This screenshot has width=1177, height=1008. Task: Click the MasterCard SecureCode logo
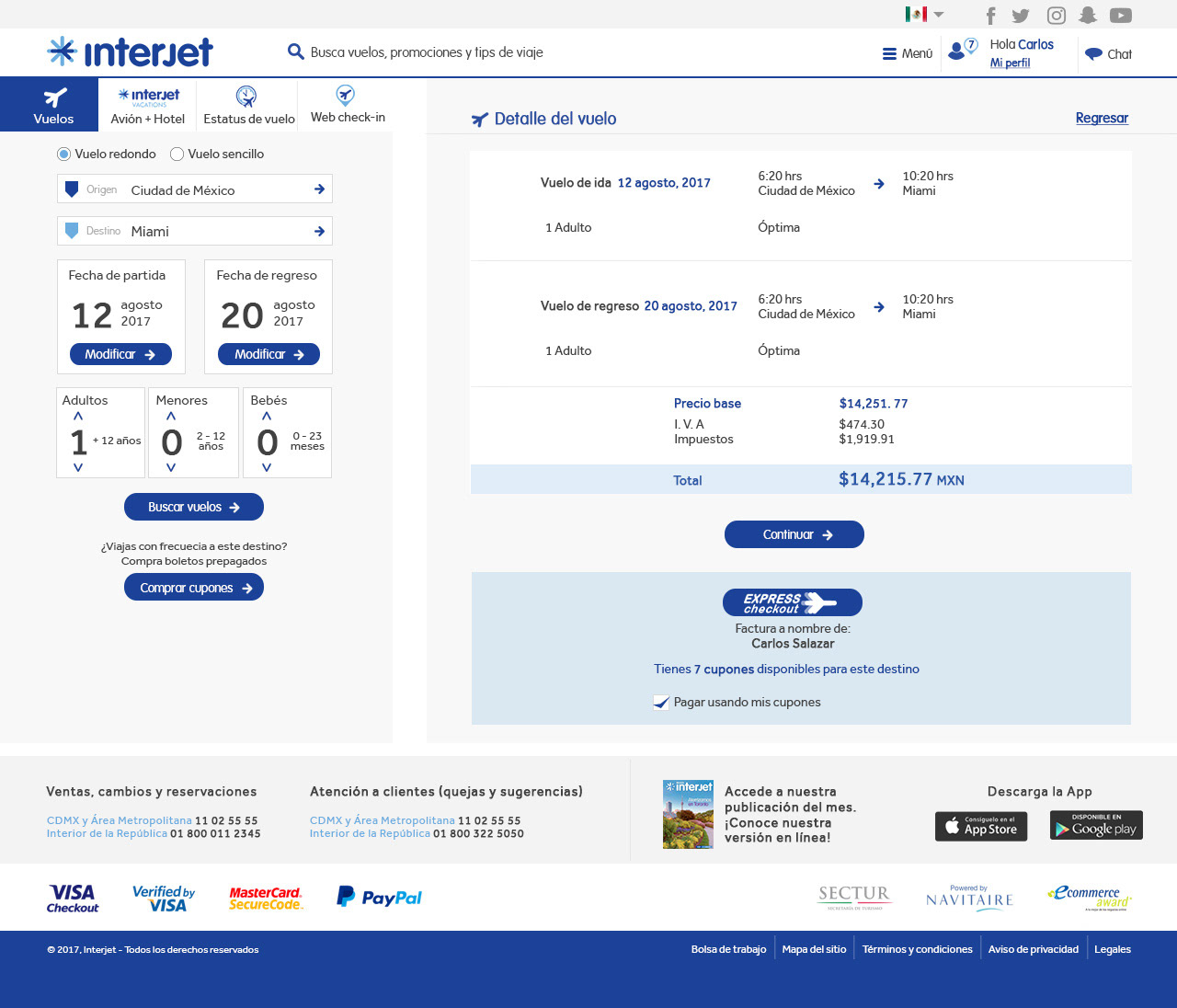point(266,898)
